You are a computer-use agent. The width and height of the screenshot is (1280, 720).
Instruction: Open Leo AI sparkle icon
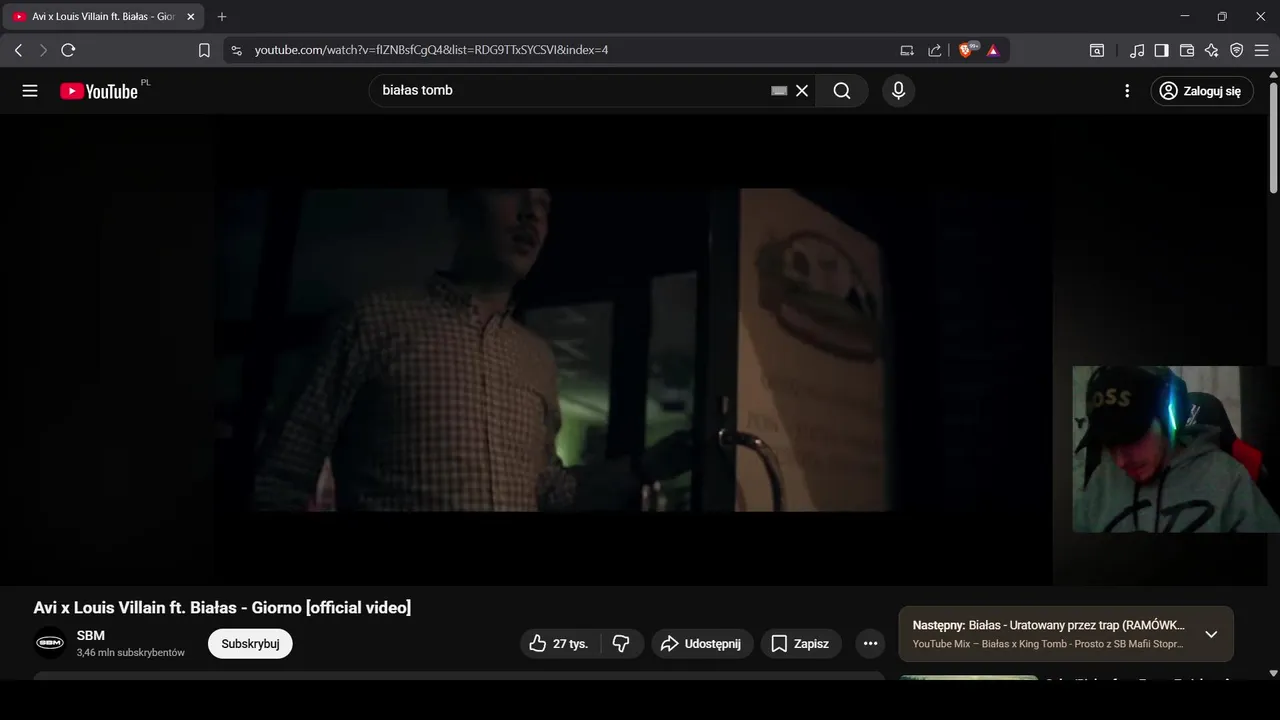(1212, 50)
